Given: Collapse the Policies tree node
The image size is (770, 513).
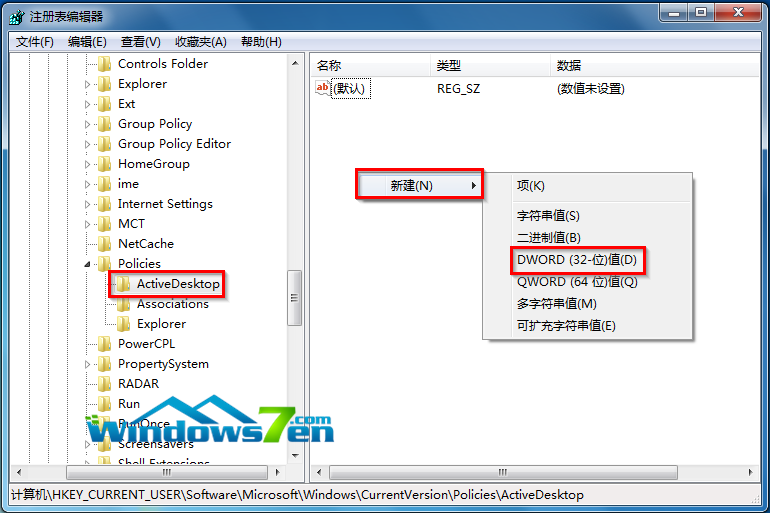Looking at the screenshot, I should [87, 264].
